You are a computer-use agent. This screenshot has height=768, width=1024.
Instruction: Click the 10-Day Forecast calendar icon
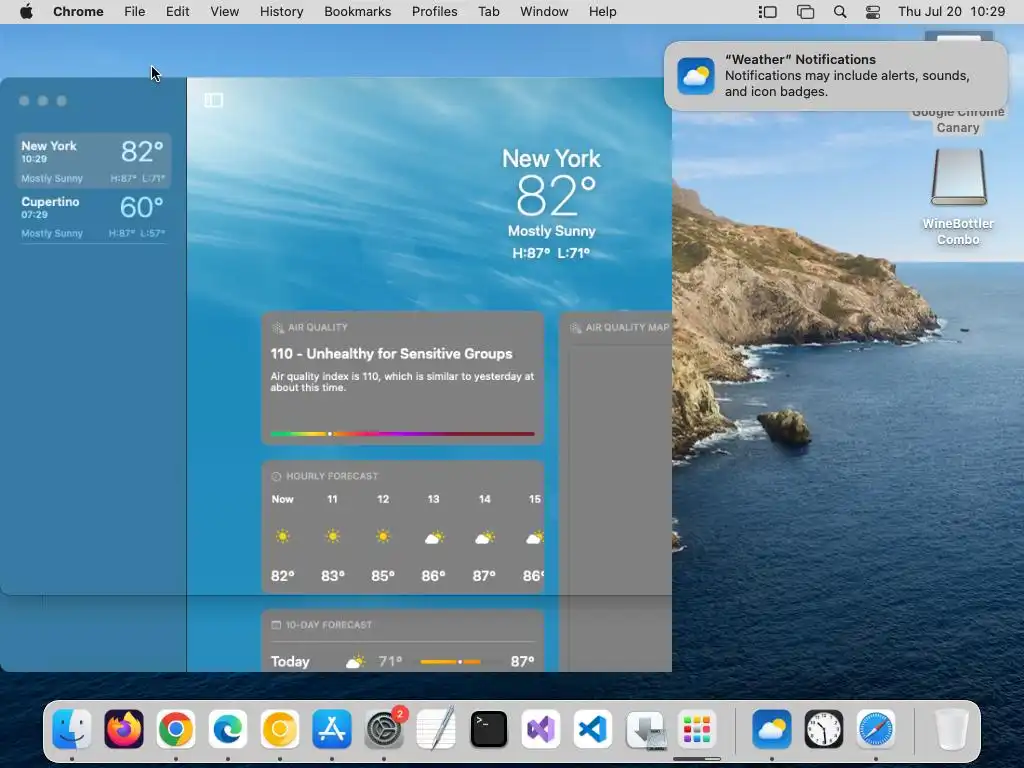pyautogui.click(x=276, y=625)
